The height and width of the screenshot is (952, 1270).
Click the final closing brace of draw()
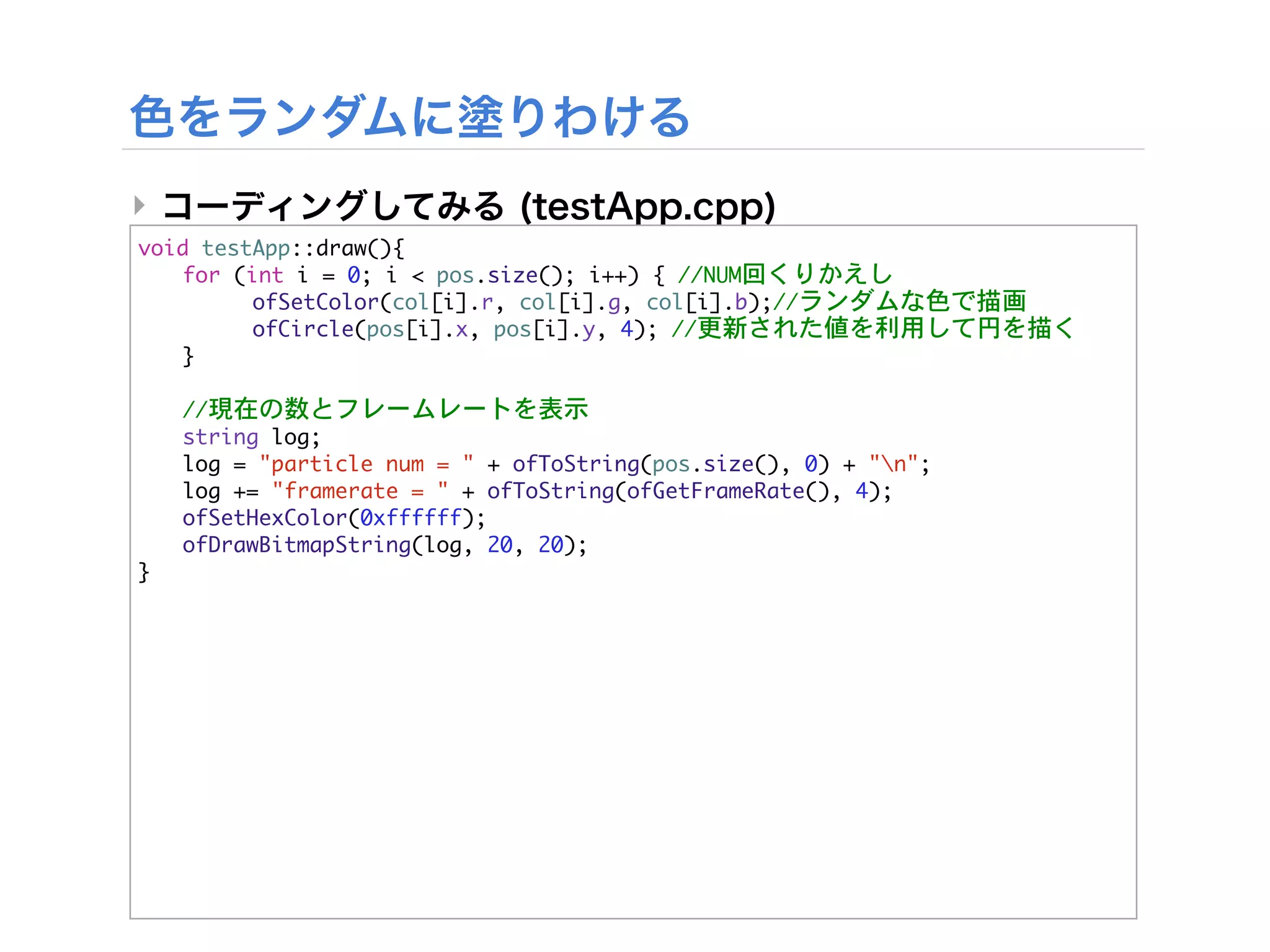pos(144,572)
